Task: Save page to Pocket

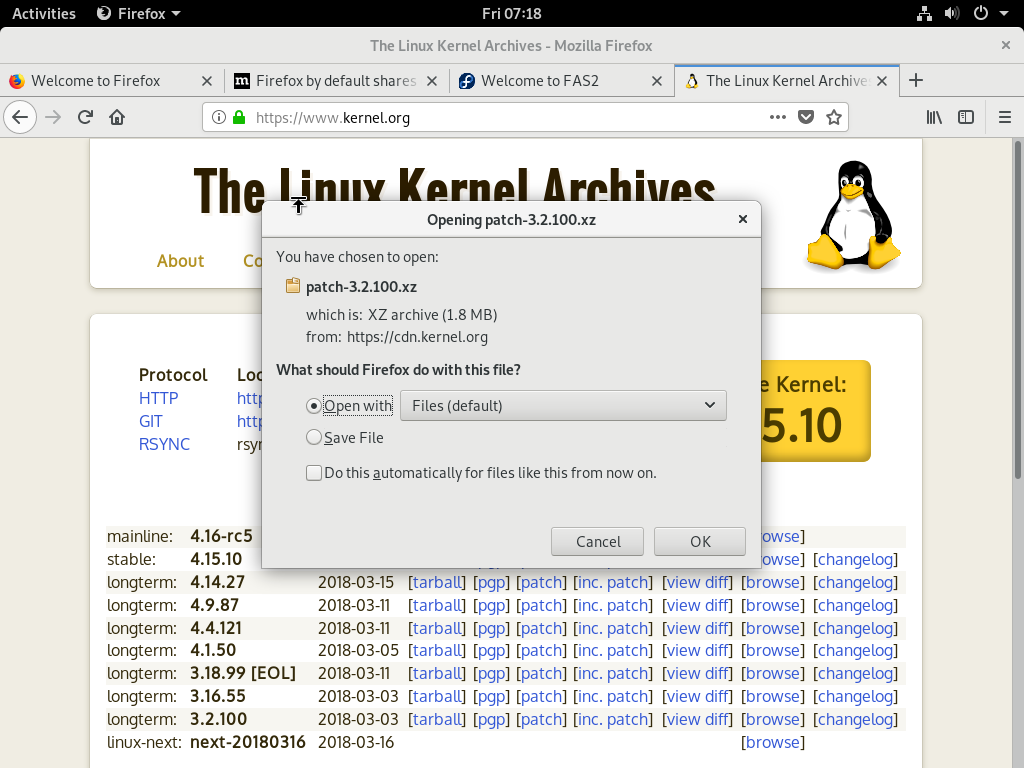Action: click(x=806, y=118)
